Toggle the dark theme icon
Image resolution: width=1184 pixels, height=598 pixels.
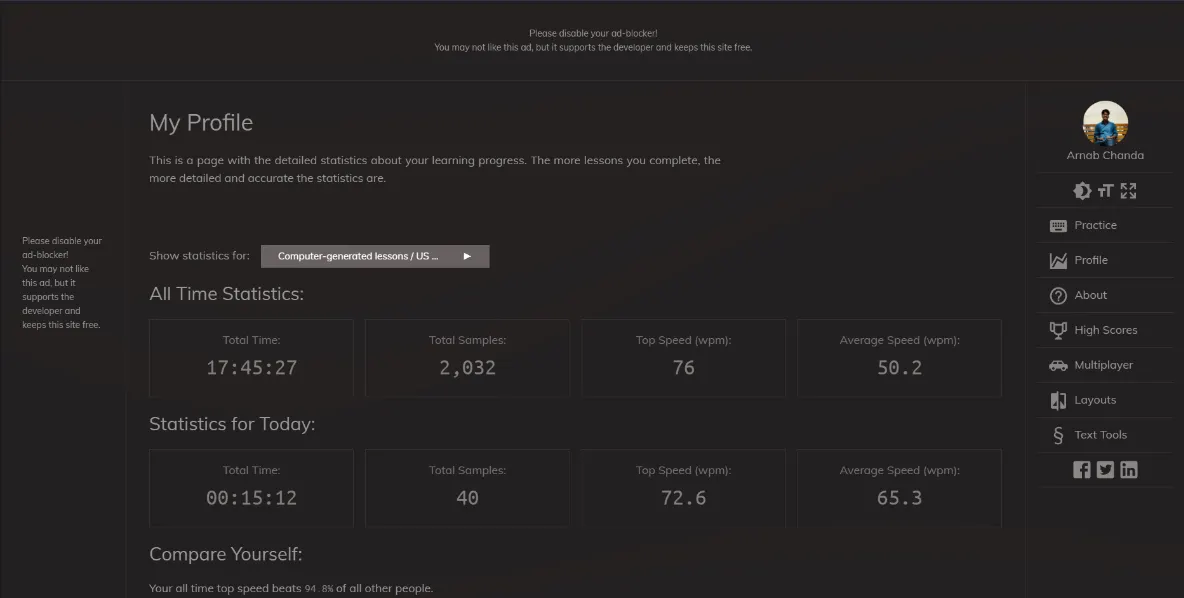[1082, 190]
